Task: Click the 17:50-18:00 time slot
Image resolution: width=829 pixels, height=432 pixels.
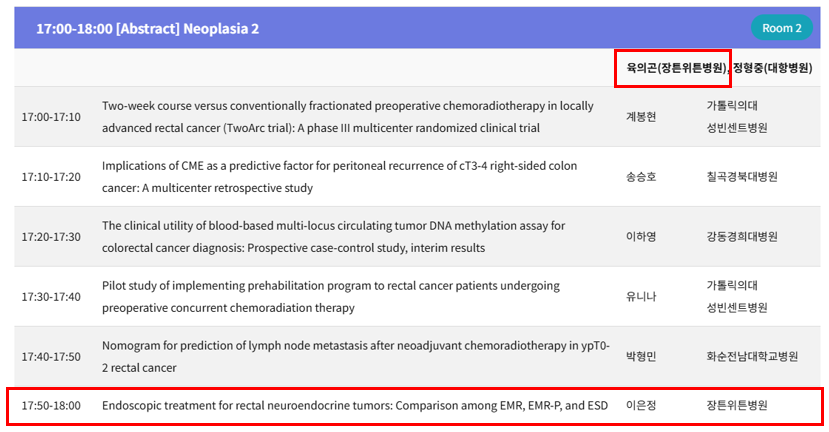Action: [51, 406]
